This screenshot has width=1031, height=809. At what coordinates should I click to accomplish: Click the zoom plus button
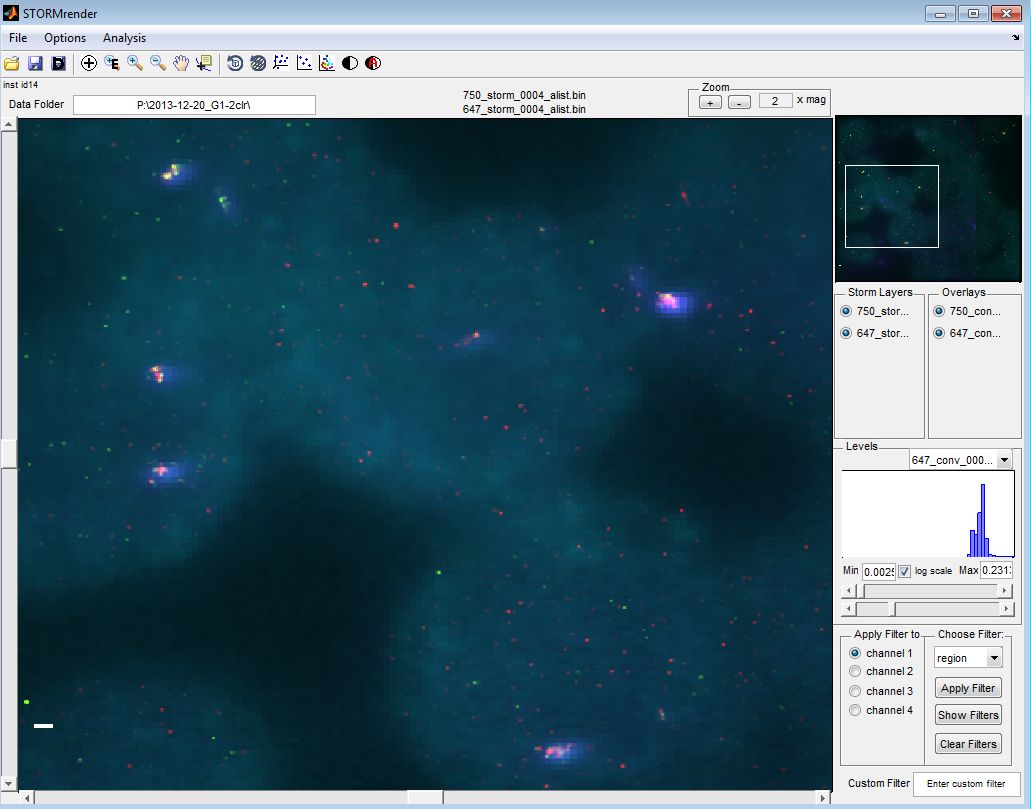click(710, 102)
